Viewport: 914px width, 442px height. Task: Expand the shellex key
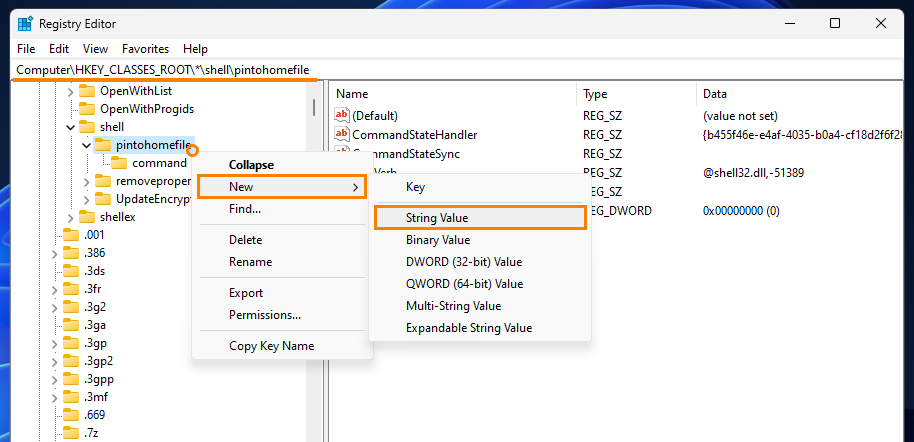coord(71,218)
